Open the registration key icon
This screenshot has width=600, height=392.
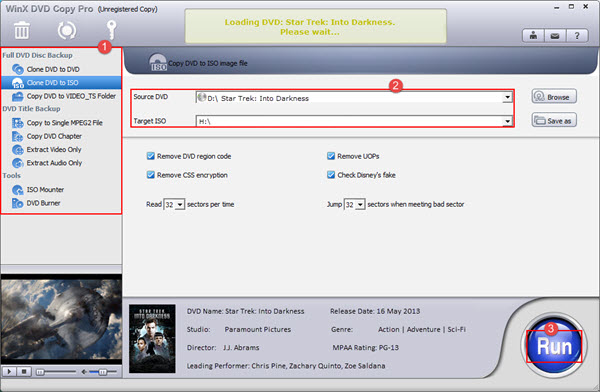pos(111,30)
